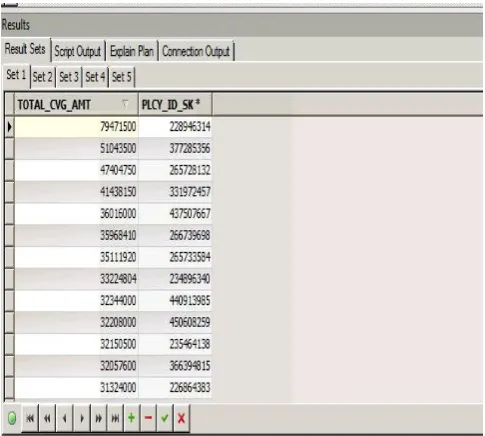Go to first record navigation button

pyautogui.click(x=30, y=418)
